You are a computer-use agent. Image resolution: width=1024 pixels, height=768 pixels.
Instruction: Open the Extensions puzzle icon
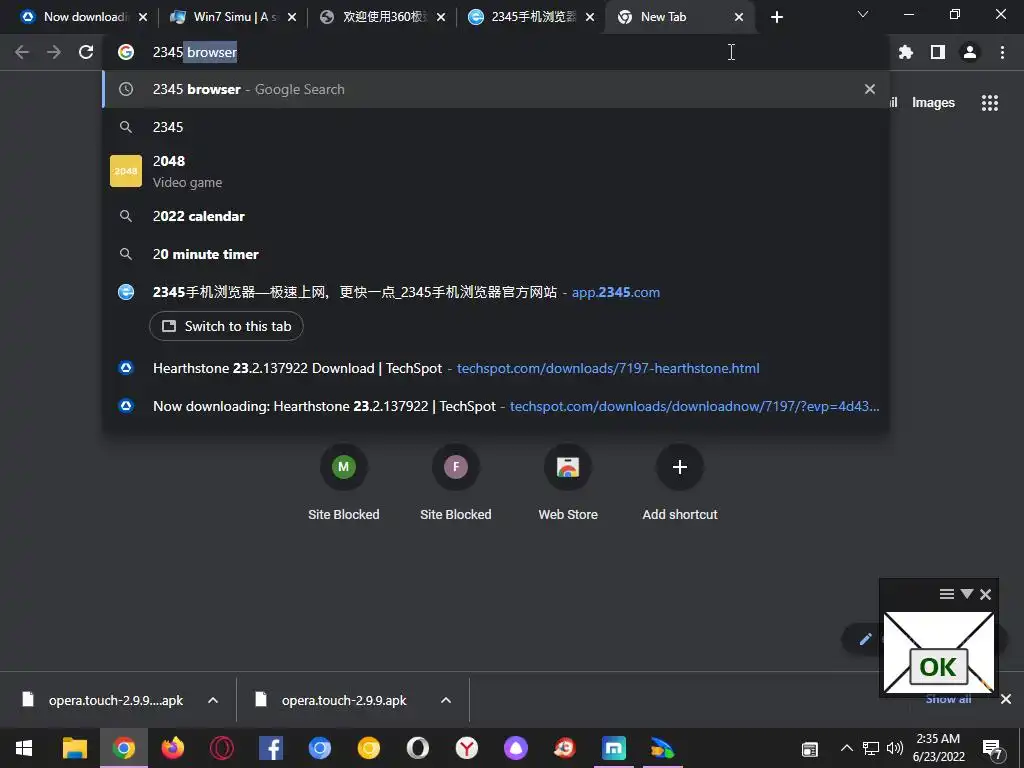point(905,52)
